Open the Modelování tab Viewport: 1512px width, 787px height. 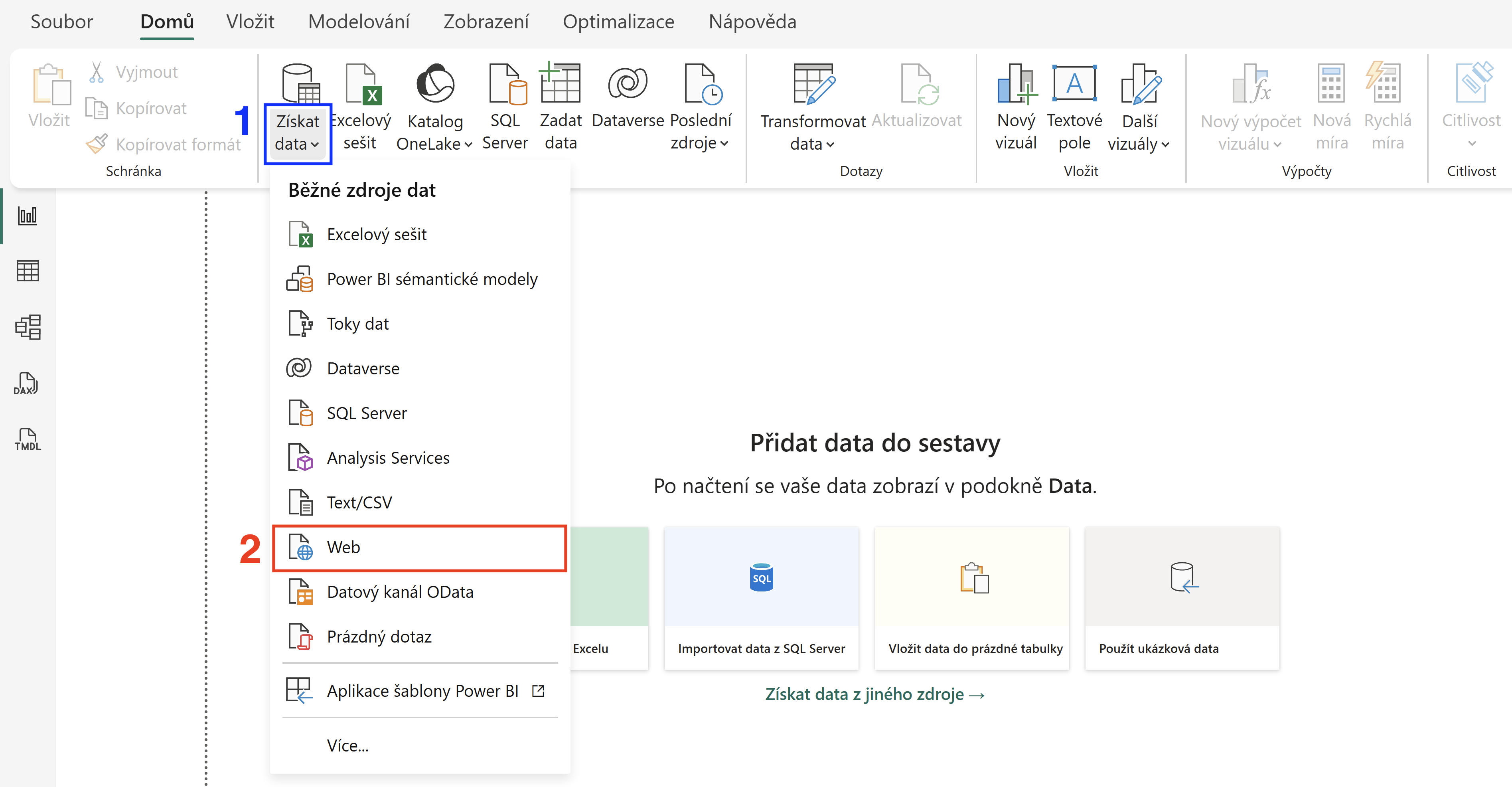pyautogui.click(x=359, y=22)
